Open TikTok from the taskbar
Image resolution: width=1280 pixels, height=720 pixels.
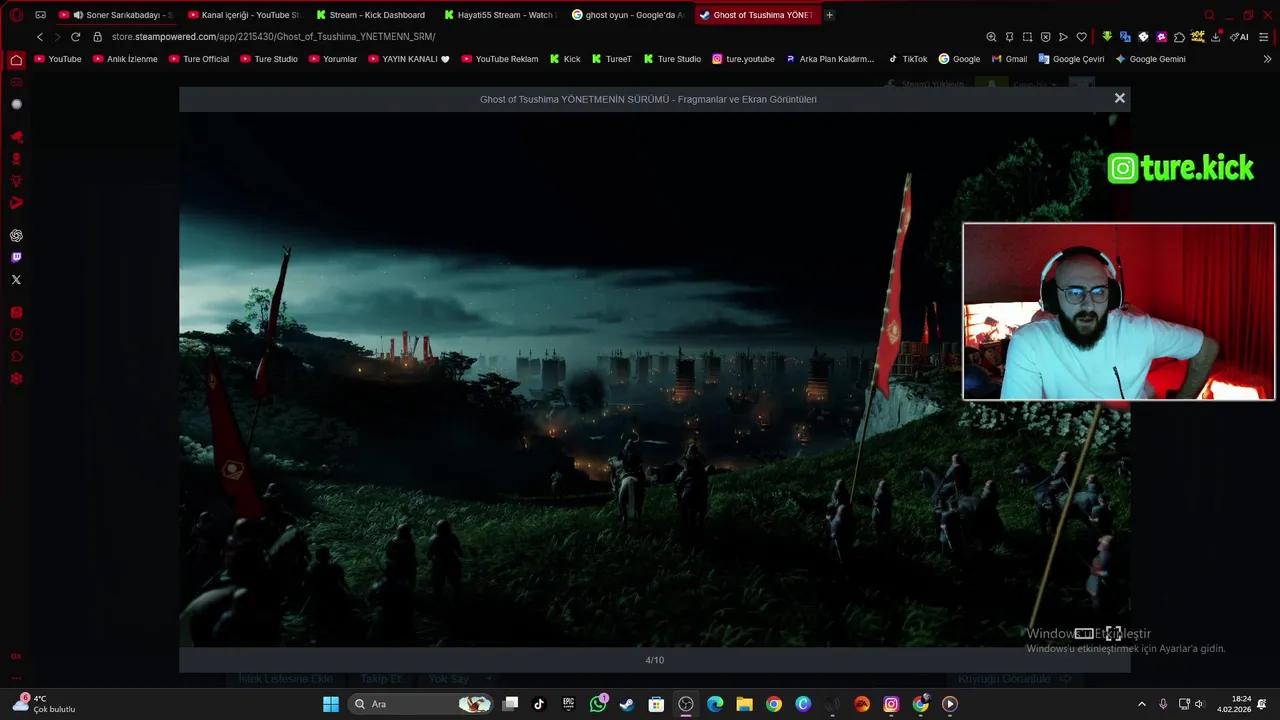(x=539, y=704)
